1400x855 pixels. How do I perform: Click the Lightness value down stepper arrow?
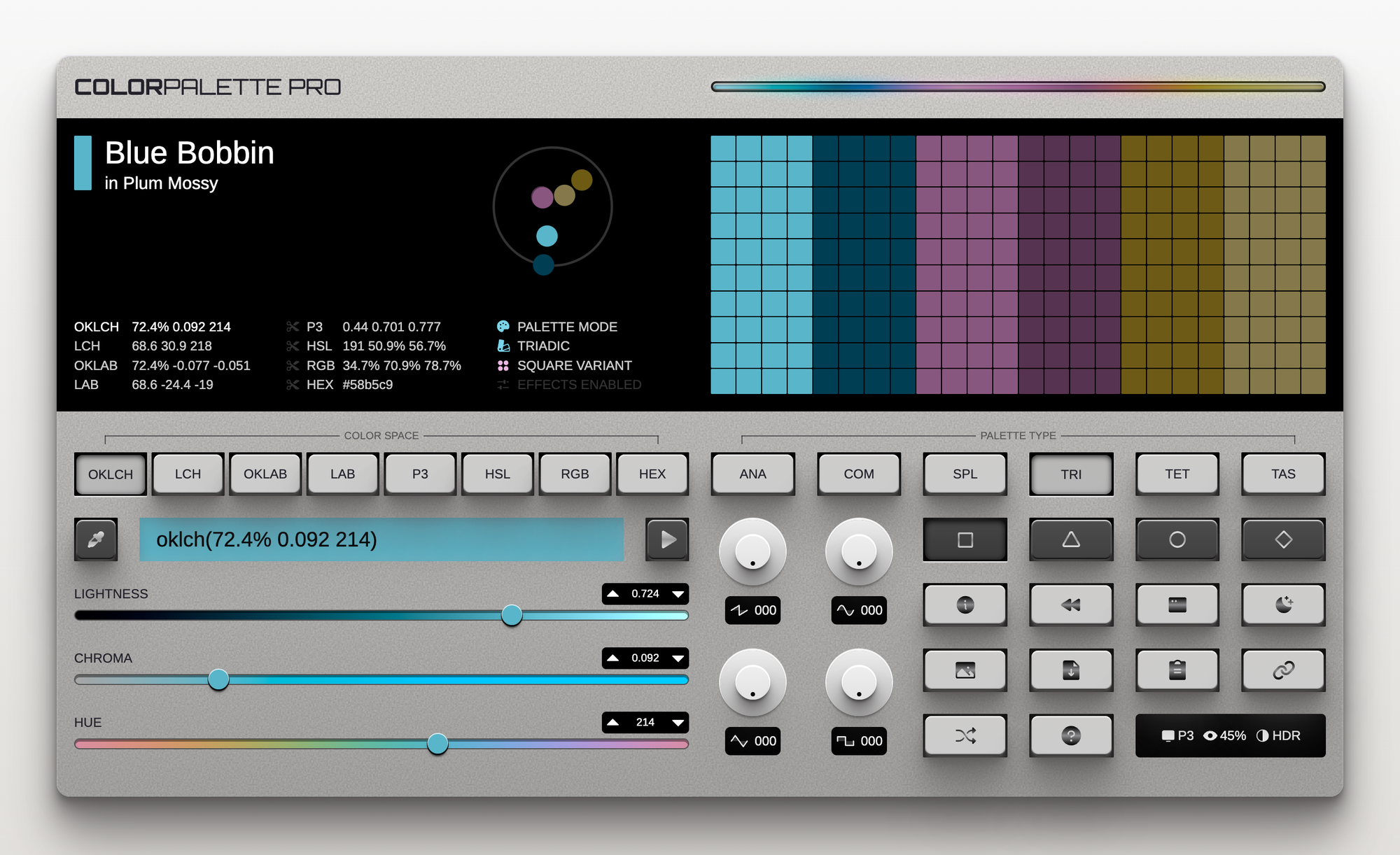pos(676,594)
